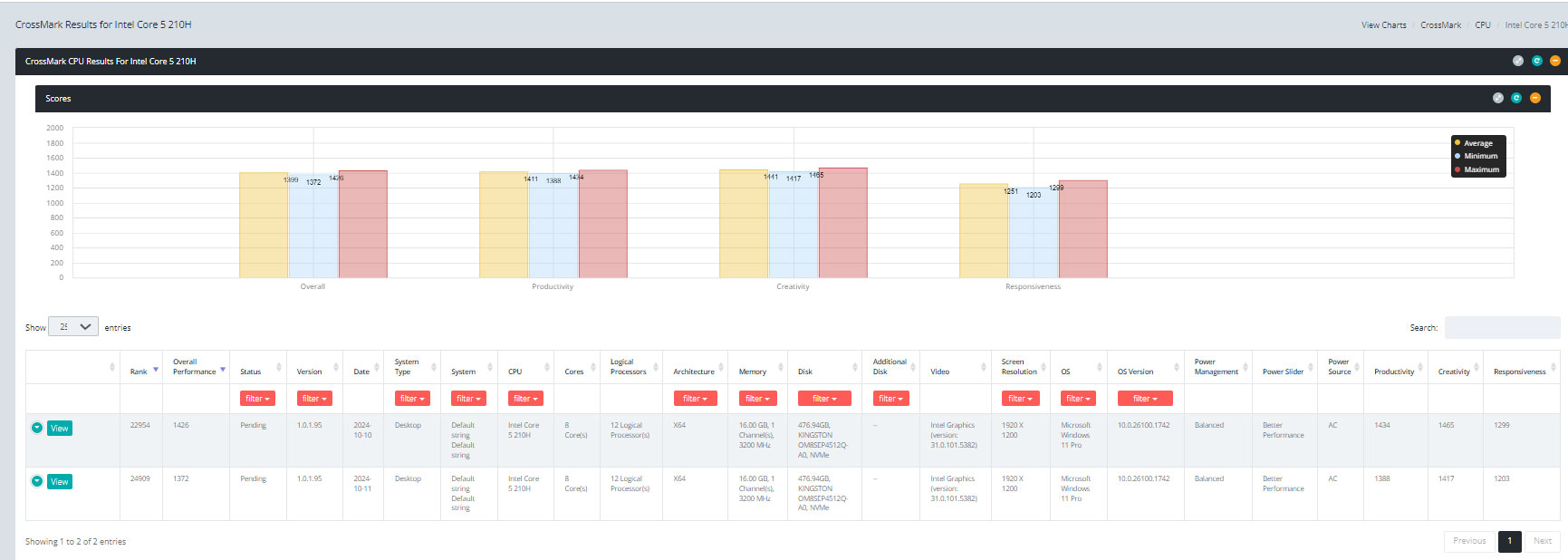
Task: Toggle Minimum series in chart legend
Action: (x=1476, y=156)
